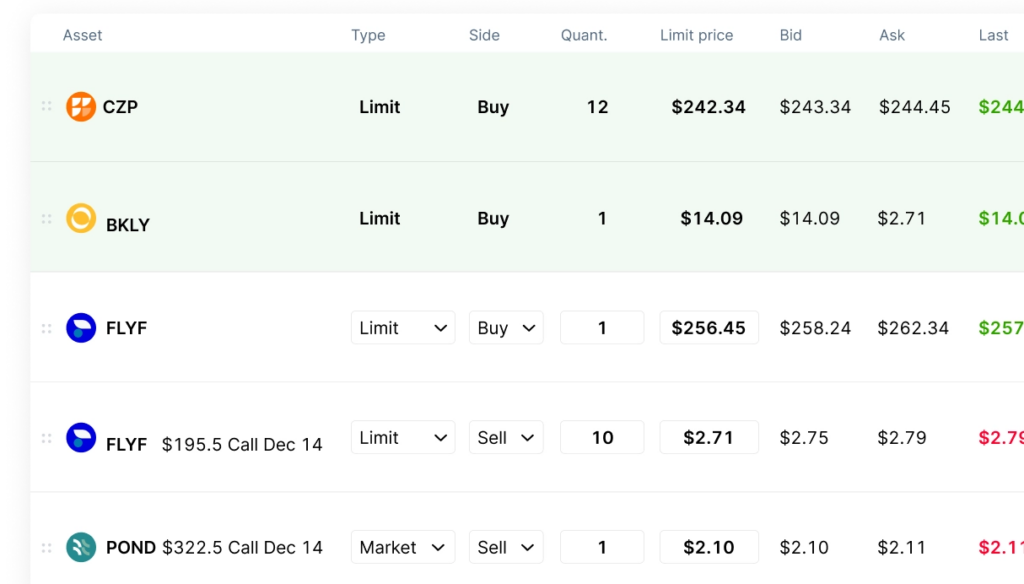1024x584 pixels.
Task: Click quantity field showing 10
Action: point(602,438)
